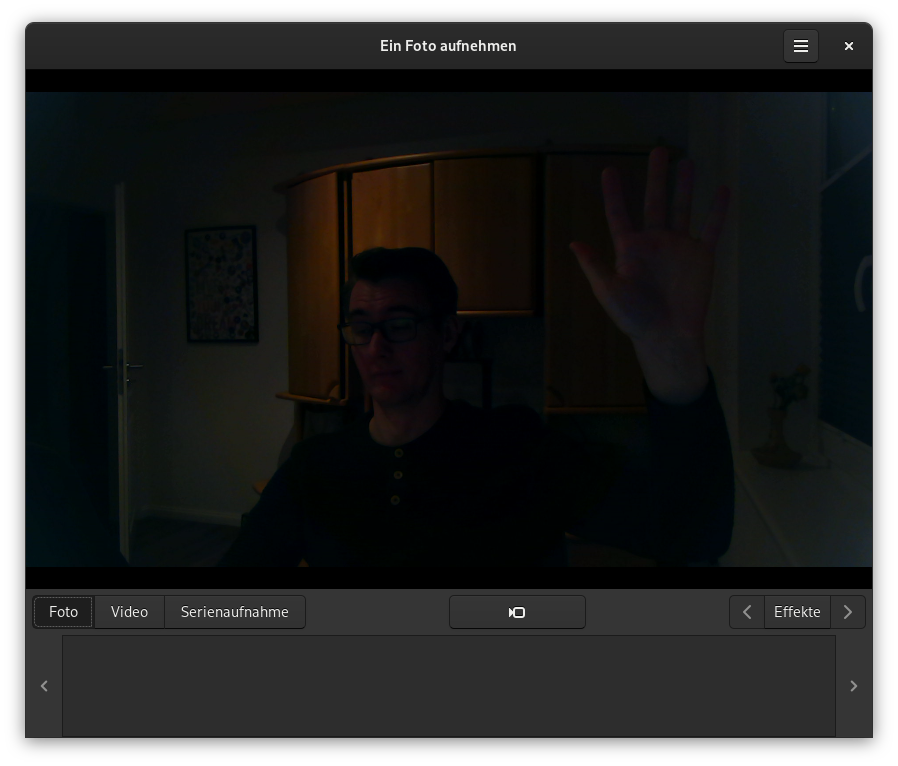Image resolution: width=898 pixels, height=766 pixels.
Task: Switch to Serienaufnahme mode
Action: pyautogui.click(x=235, y=612)
